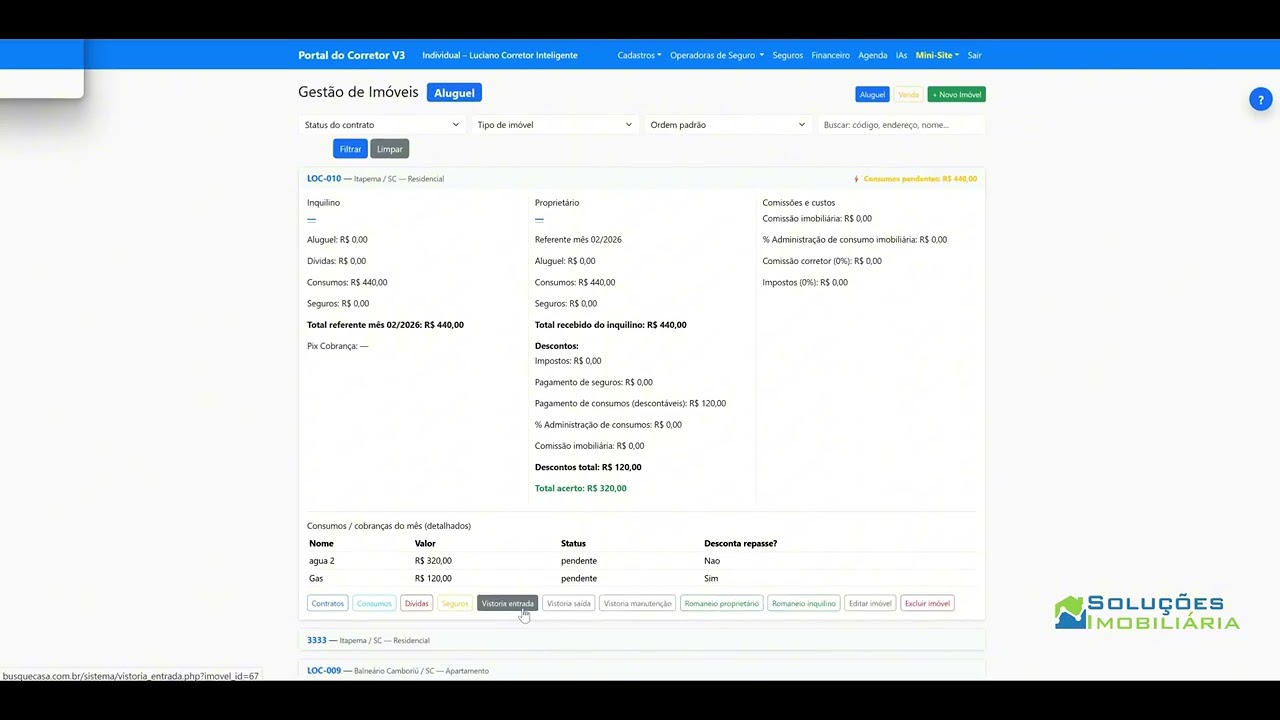Click the Vistoria manutenção button
Screen dimensions: 1280x720
tap(637, 603)
